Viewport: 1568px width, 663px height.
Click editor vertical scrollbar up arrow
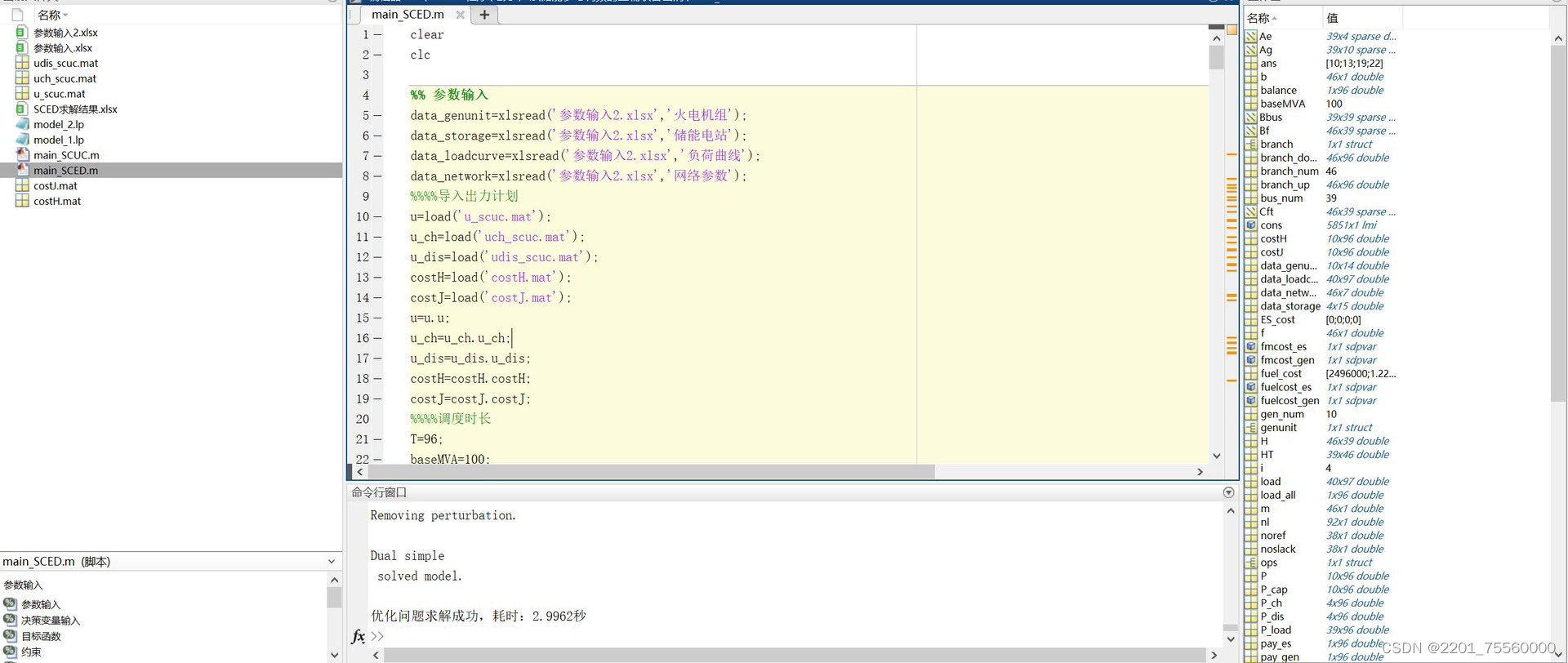[1216, 38]
